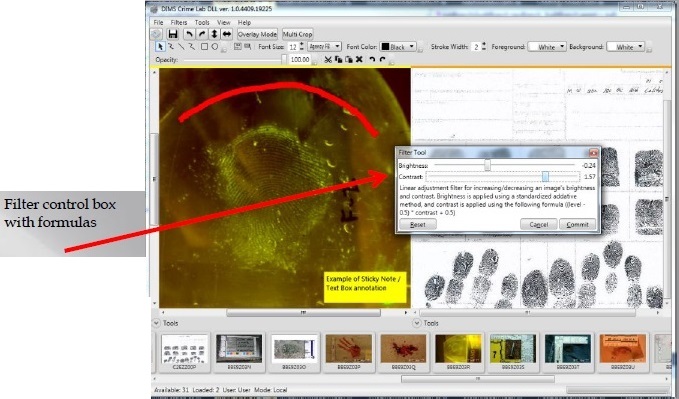Viewport: 679px width, 399px height.
Task: Click the Stroke Width stepper arrows
Action: tap(484, 47)
